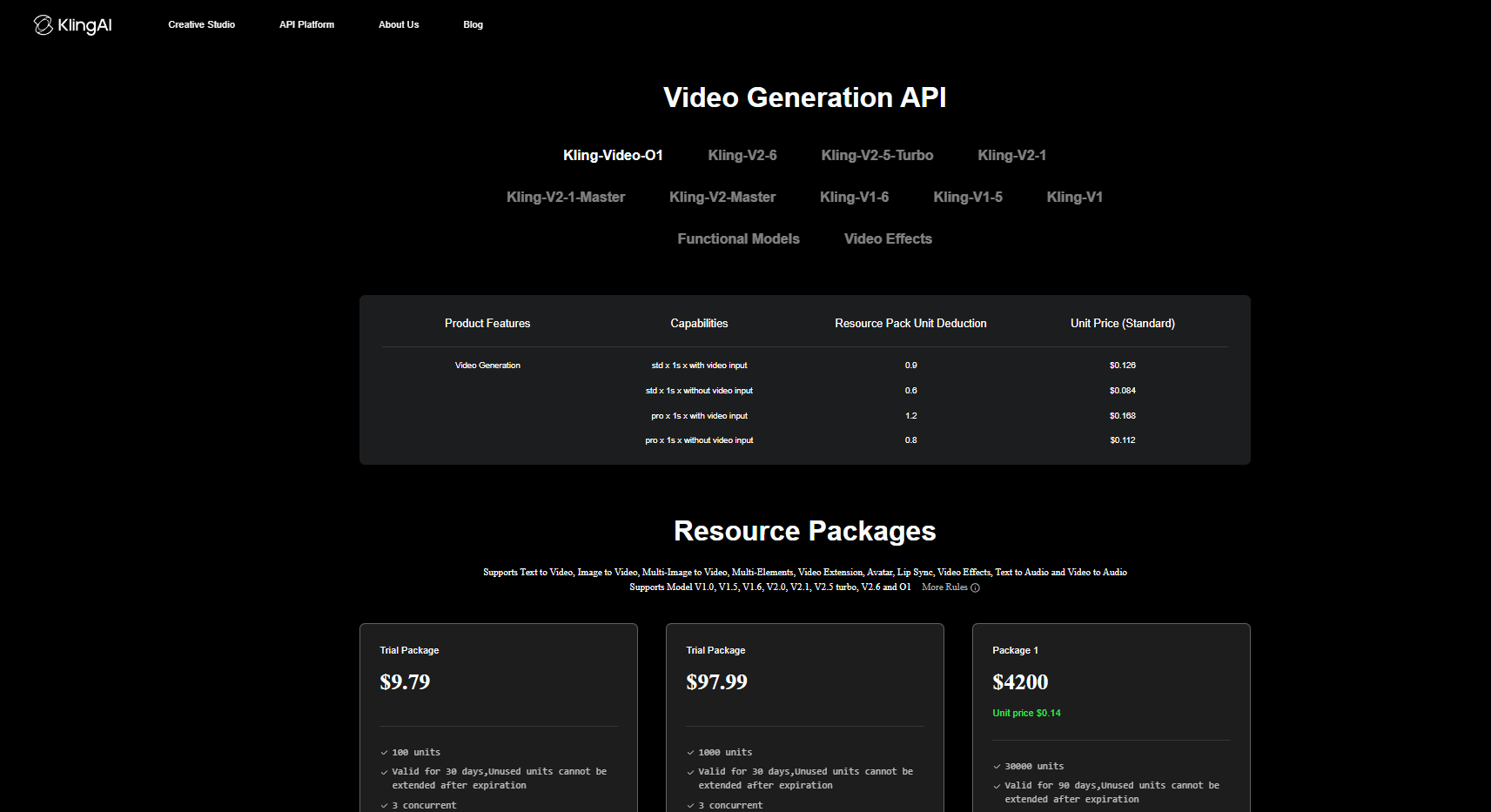1491x812 pixels.
Task: Switch to the Video Effects tab
Action: (x=888, y=238)
